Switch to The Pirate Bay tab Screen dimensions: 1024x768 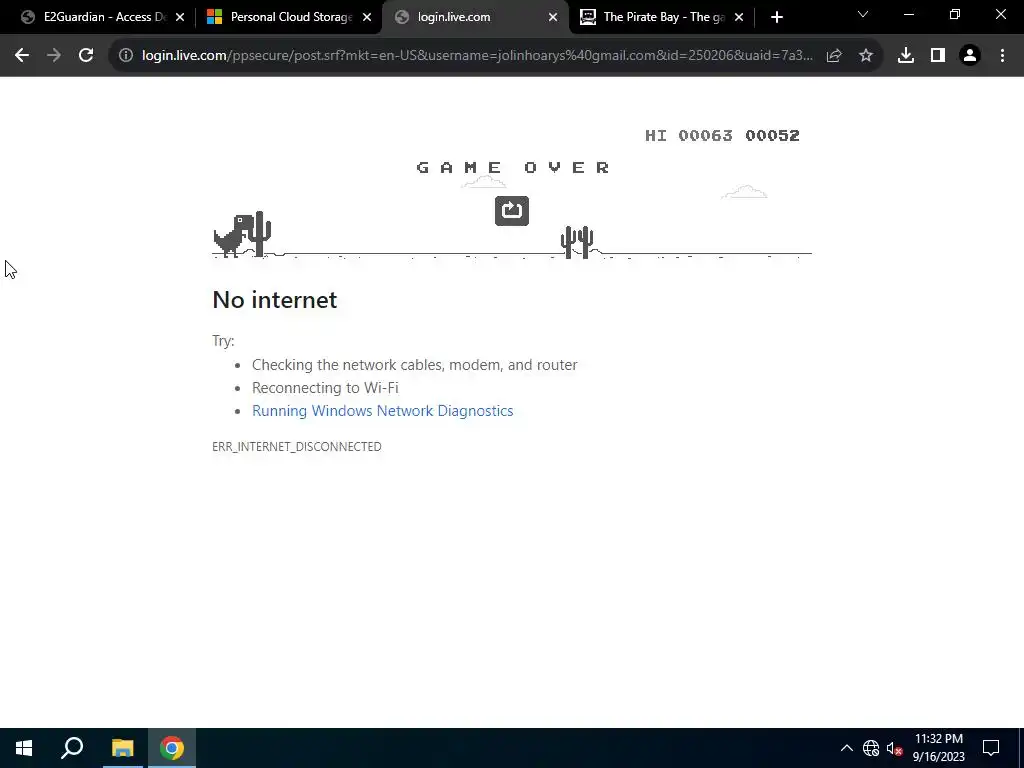click(x=653, y=17)
